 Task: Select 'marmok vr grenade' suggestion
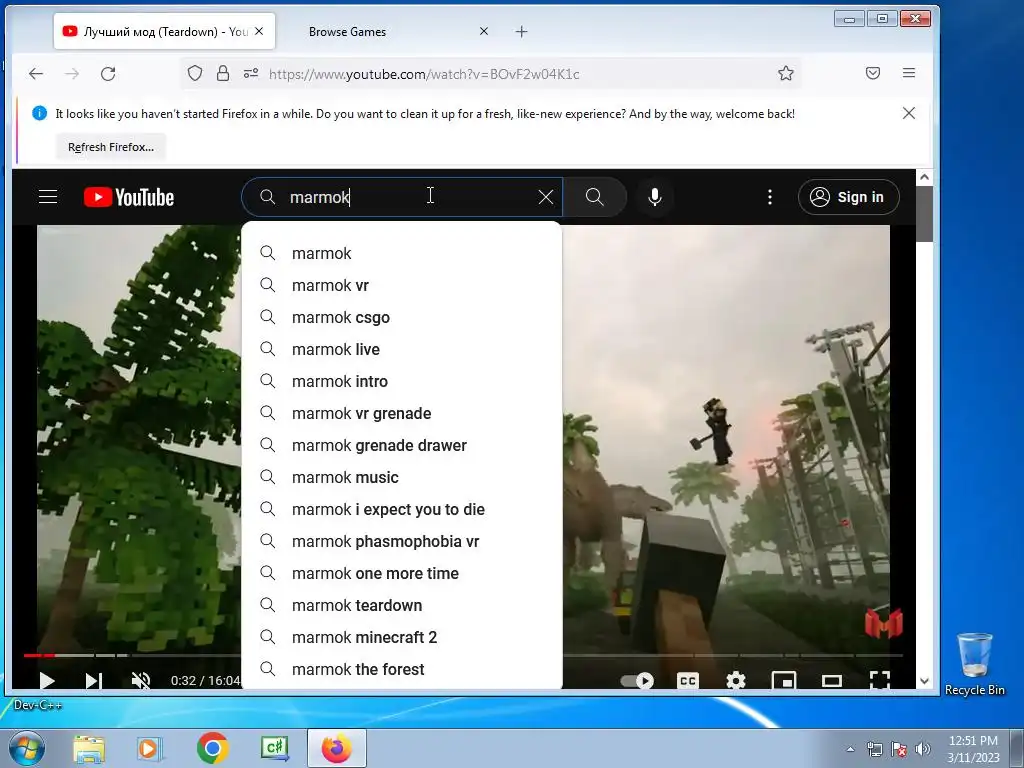tap(402, 413)
